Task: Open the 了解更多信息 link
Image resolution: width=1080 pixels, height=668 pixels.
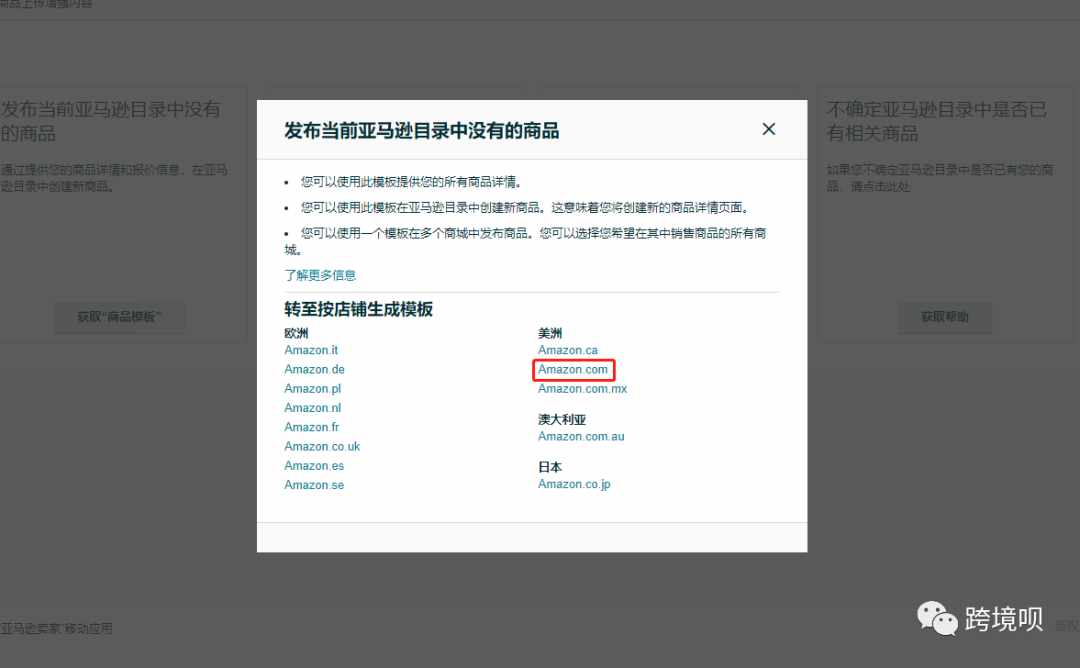Action: pyautogui.click(x=320, y=275)
